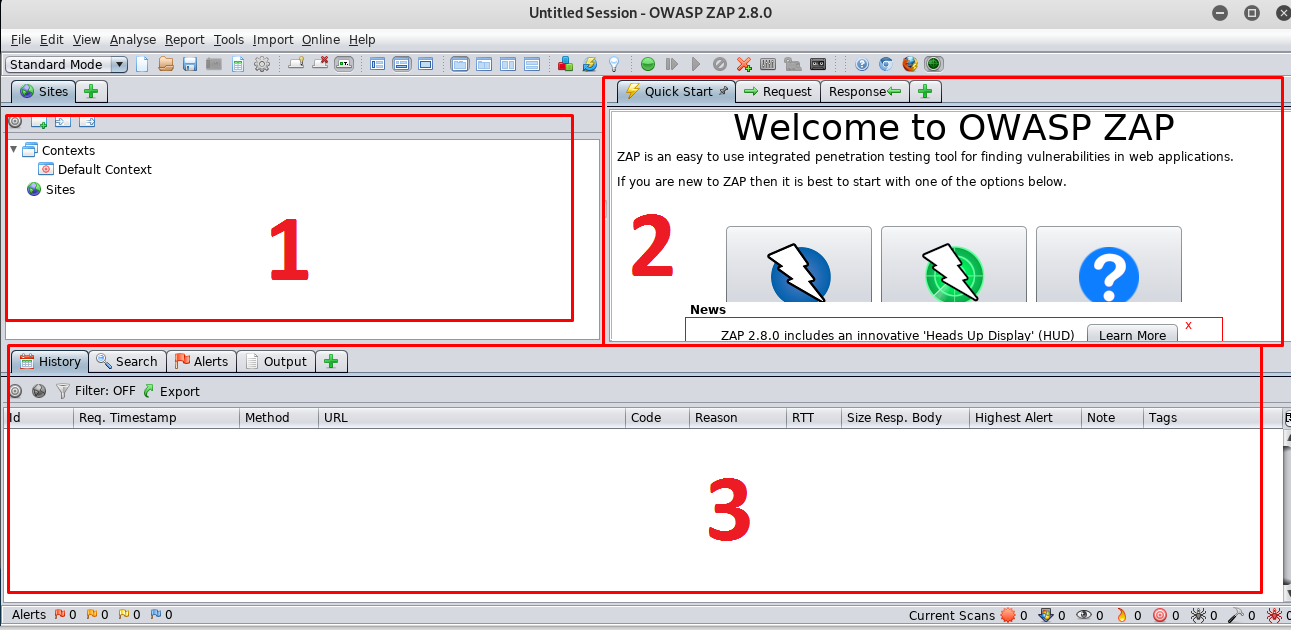Sort history by the URL column header

(x=472, y=418)
